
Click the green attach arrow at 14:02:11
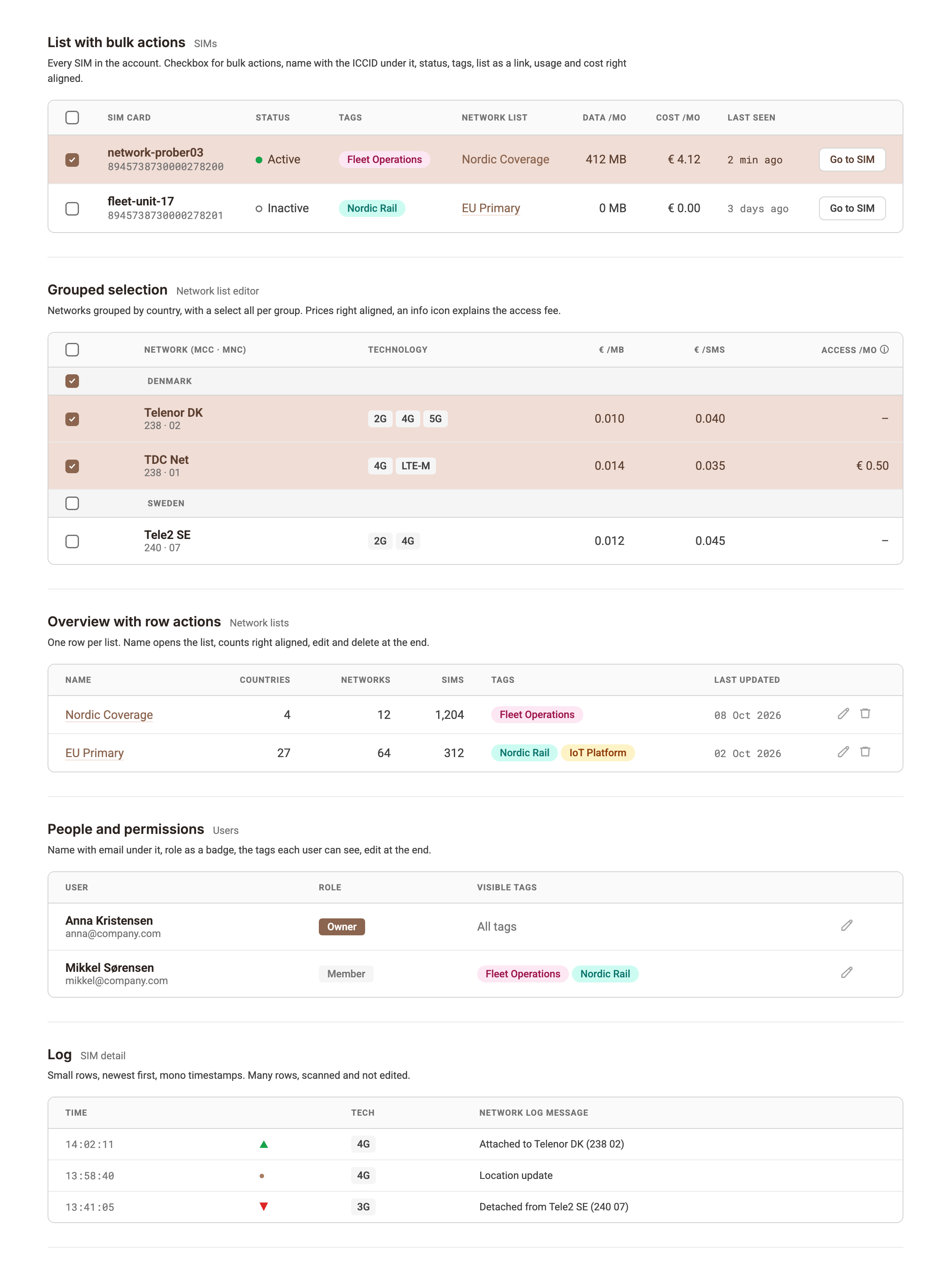point(264,1144)
